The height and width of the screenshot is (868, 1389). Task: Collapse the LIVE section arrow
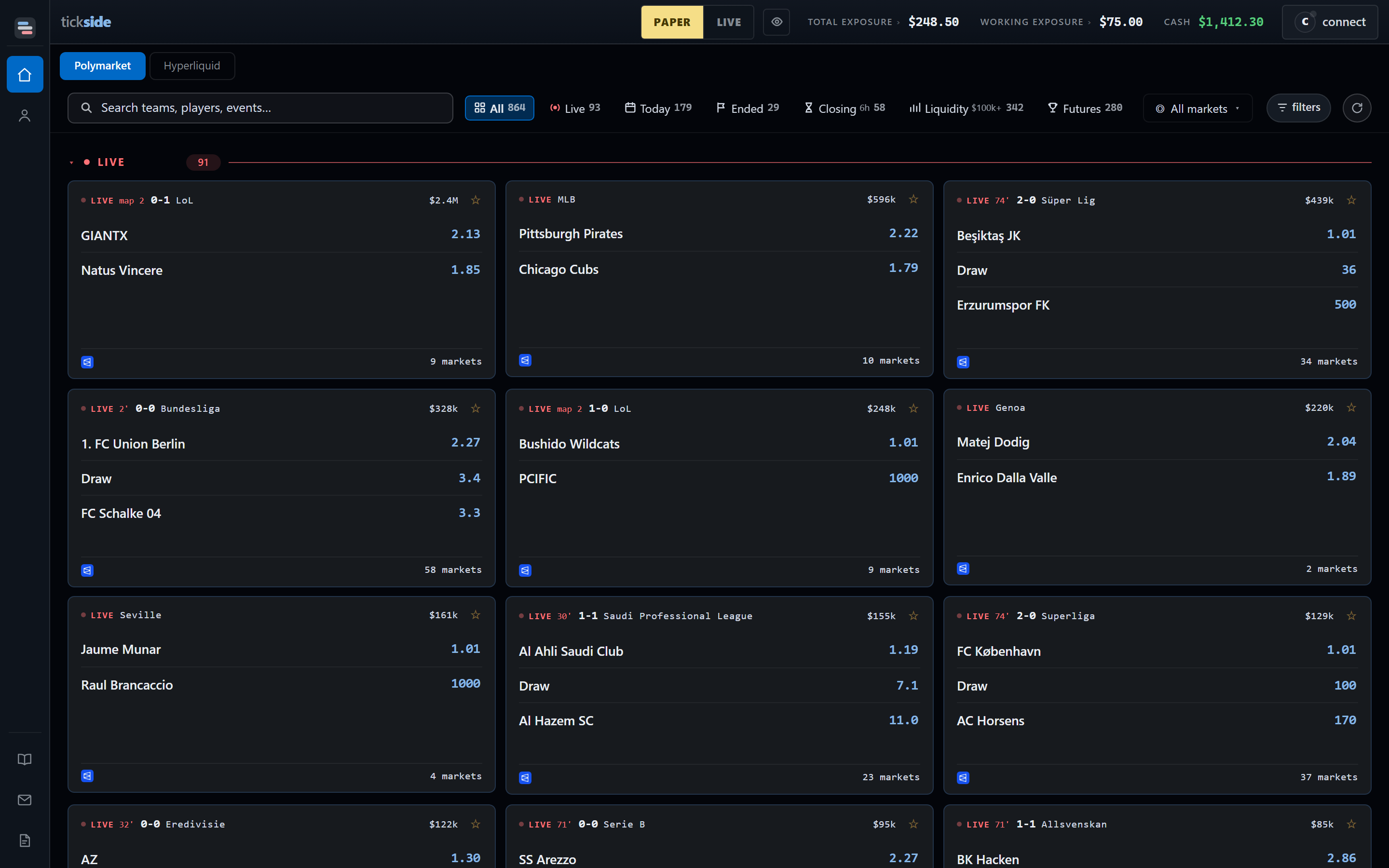(x=71, y=163)
